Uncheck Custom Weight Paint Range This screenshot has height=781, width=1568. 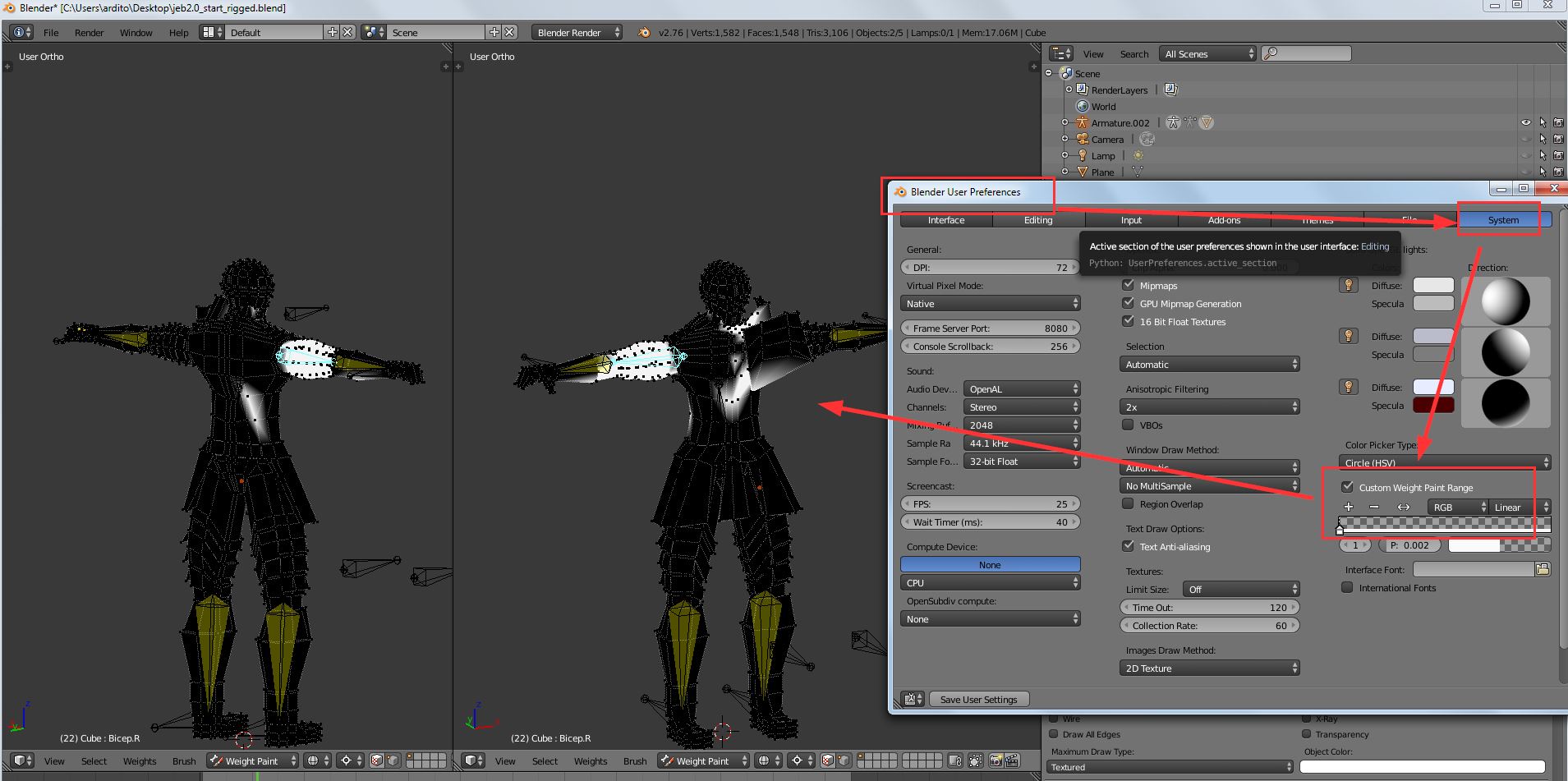(1347, 487)
